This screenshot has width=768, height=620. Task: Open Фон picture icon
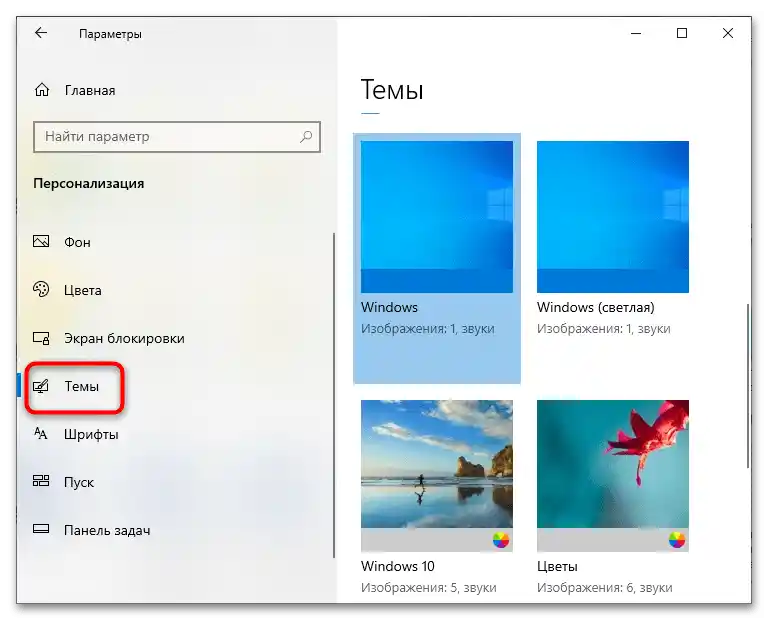(41, 241)
